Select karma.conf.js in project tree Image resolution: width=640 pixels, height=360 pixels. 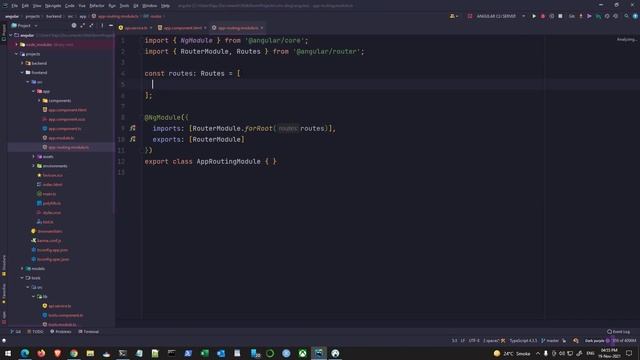pos(49,241)
